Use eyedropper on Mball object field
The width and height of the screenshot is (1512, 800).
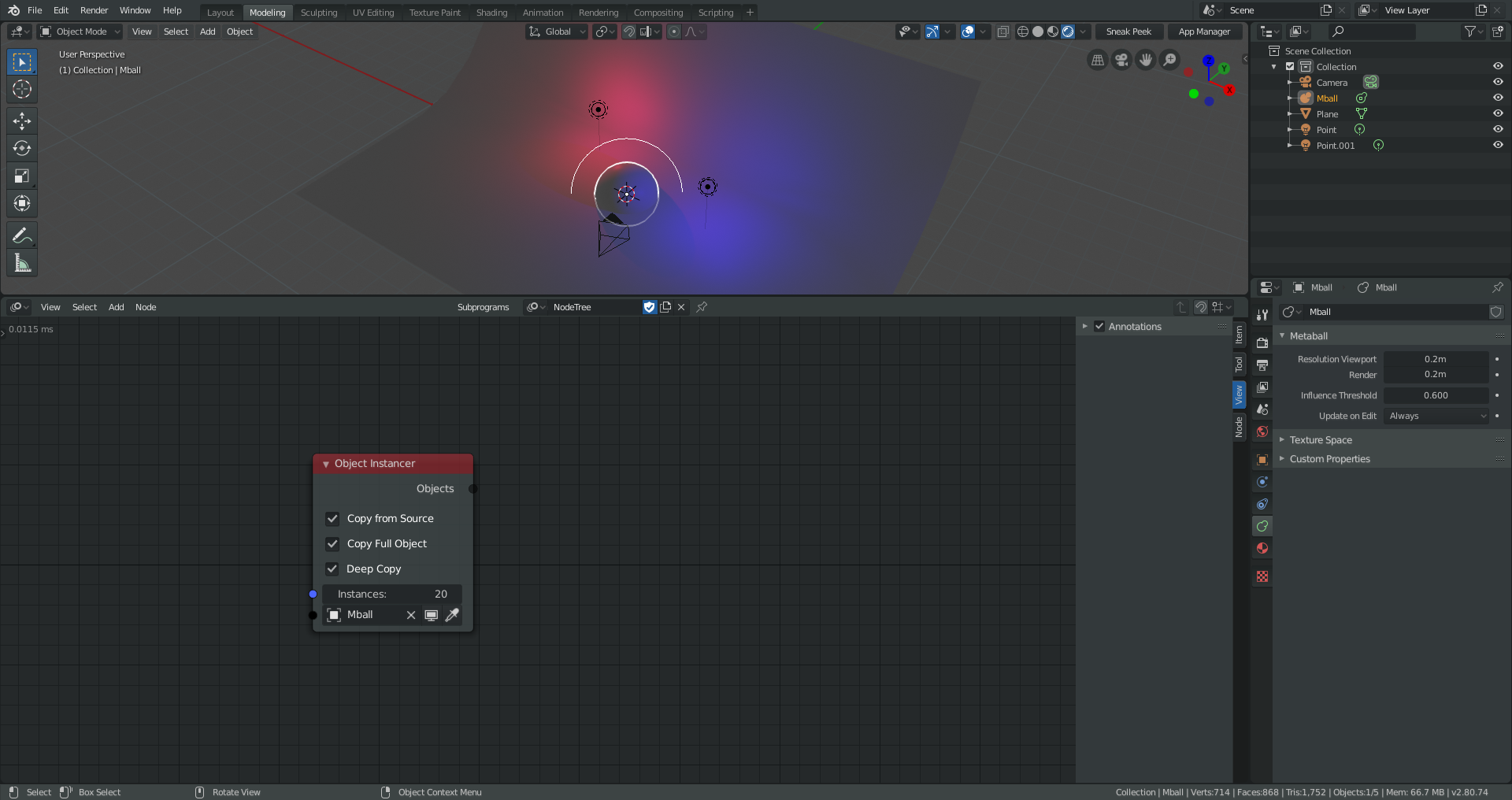(452, 615)
